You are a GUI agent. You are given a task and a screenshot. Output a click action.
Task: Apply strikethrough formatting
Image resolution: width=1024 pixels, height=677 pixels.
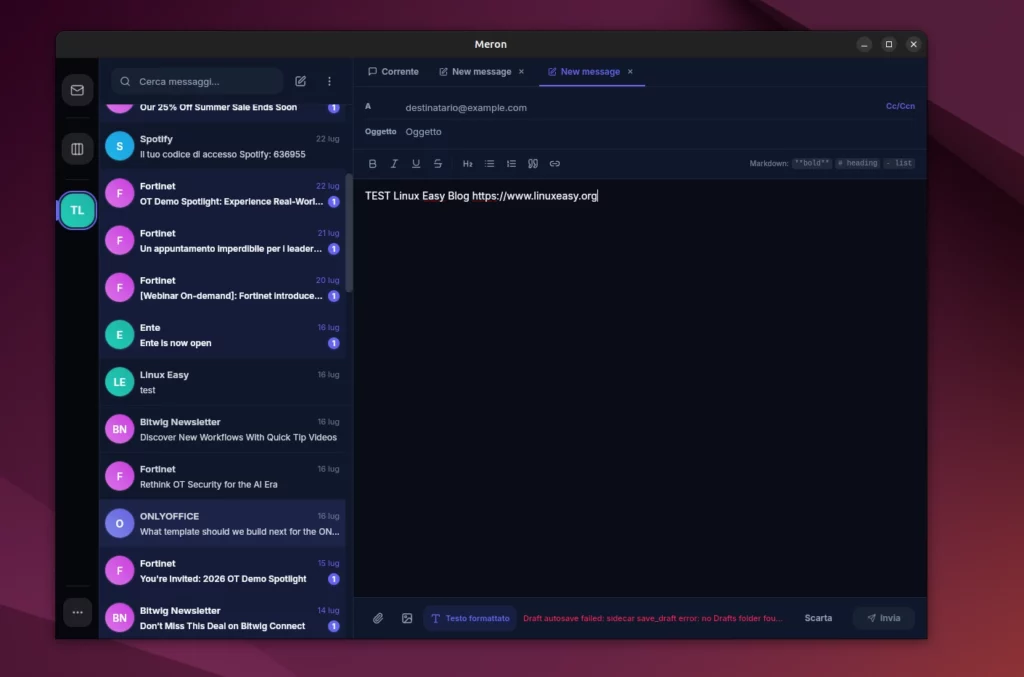[438, 164]
